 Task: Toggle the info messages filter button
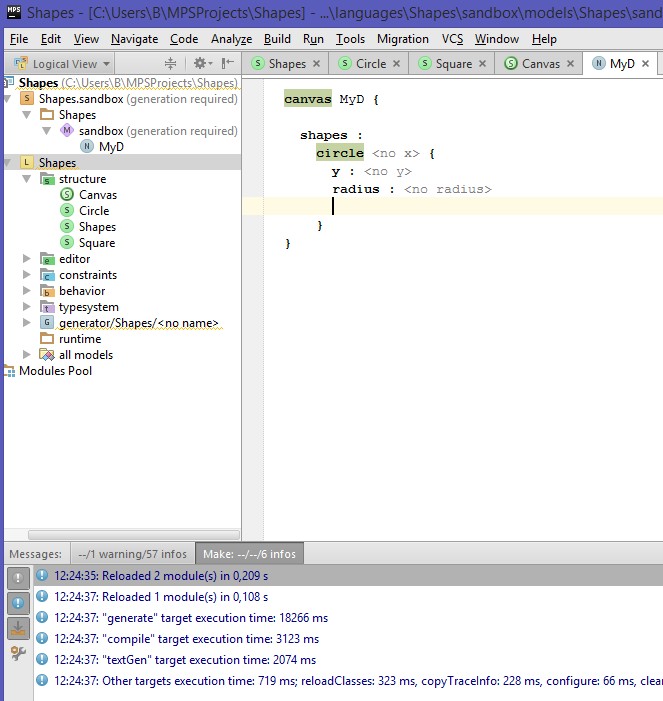tap(18, 603)
